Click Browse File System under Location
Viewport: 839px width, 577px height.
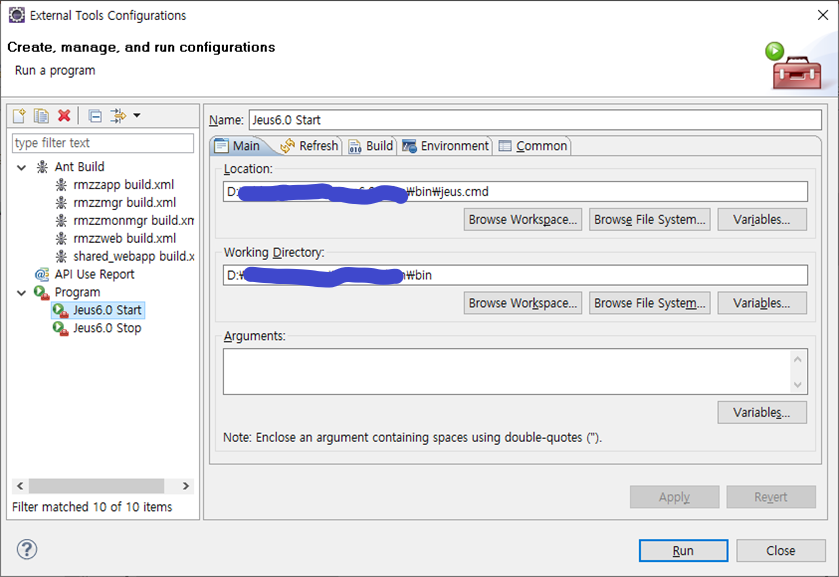tap(650, 220)
